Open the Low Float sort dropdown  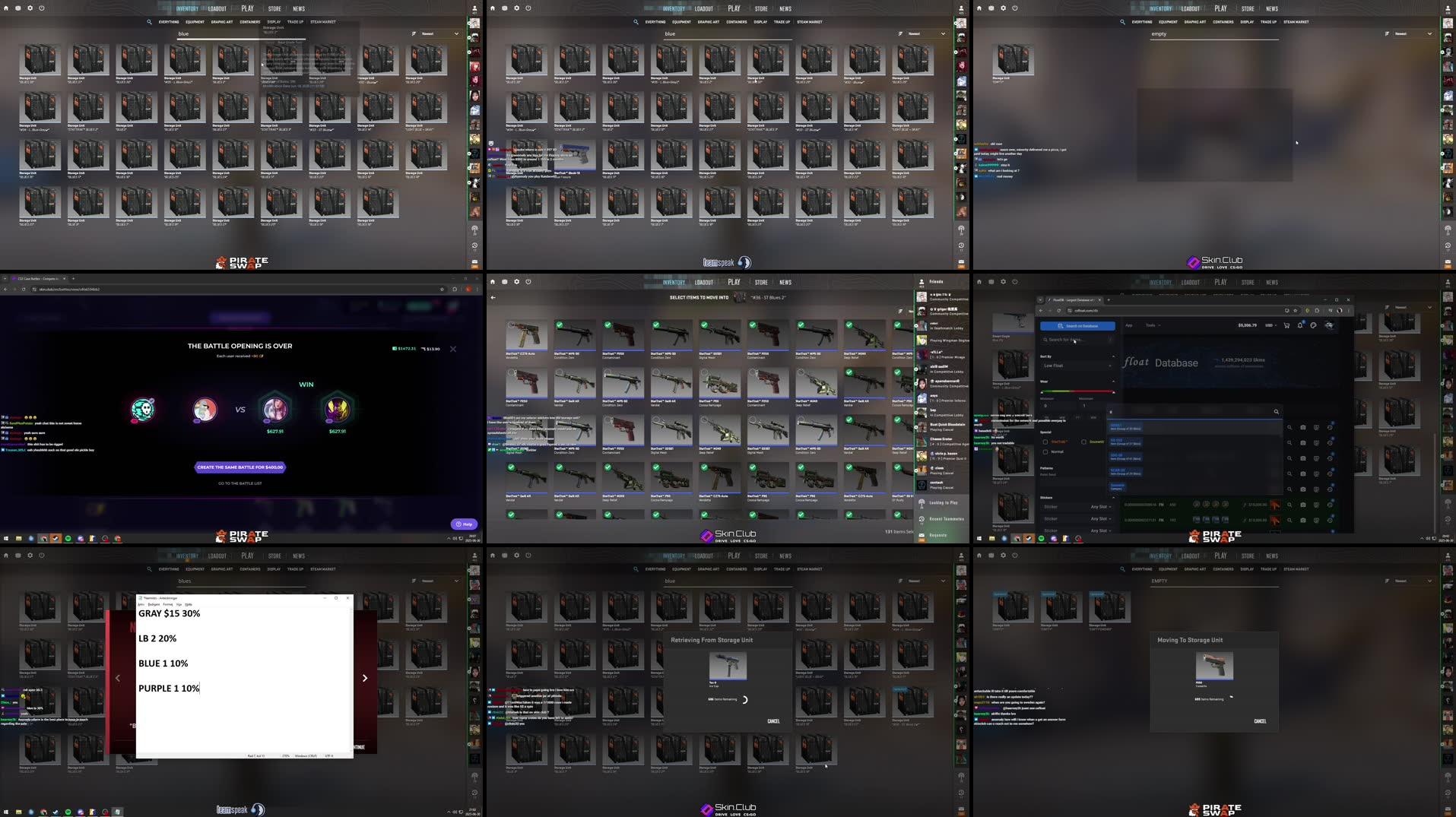tap(1077, 366)
